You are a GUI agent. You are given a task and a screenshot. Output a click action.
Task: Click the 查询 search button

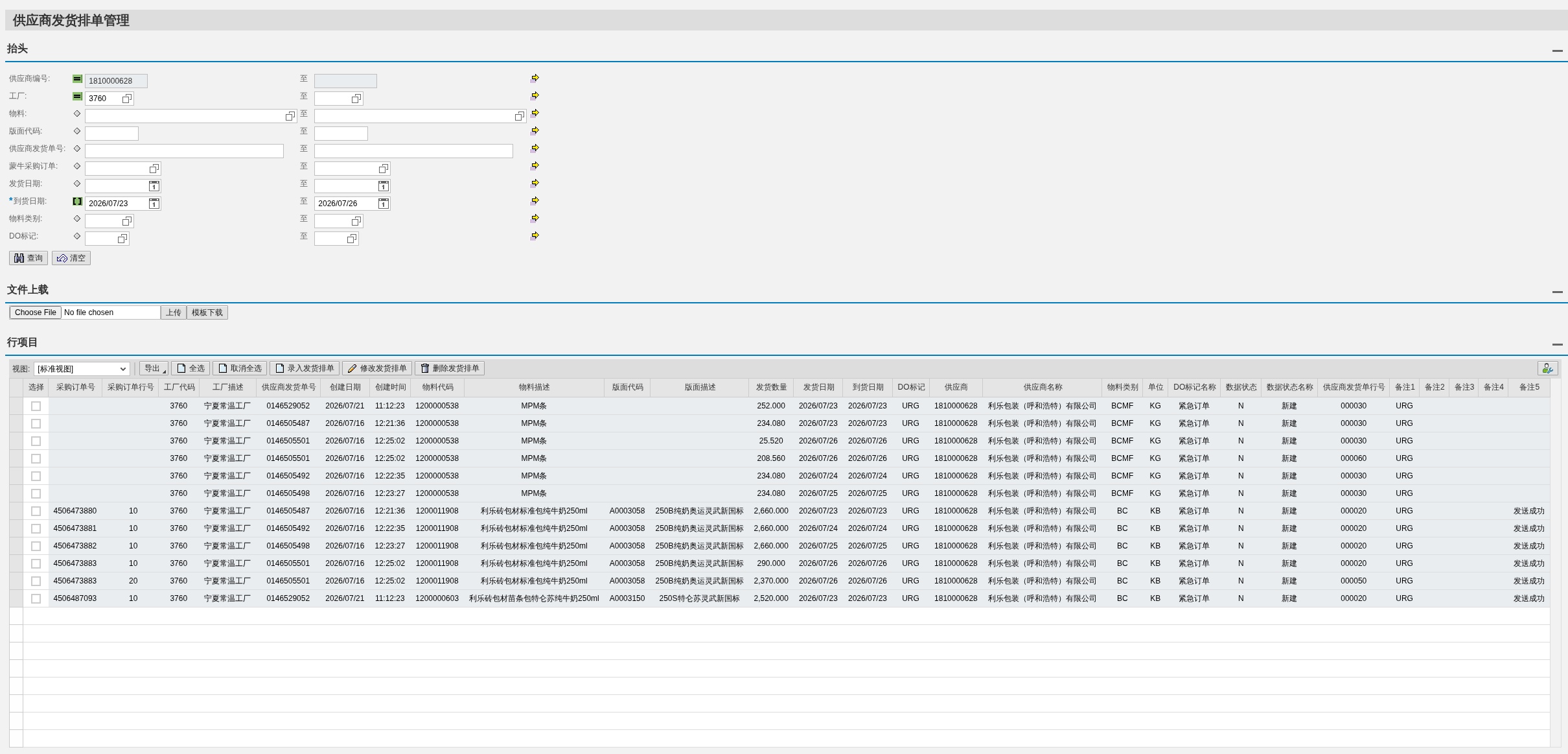point(29,258)
